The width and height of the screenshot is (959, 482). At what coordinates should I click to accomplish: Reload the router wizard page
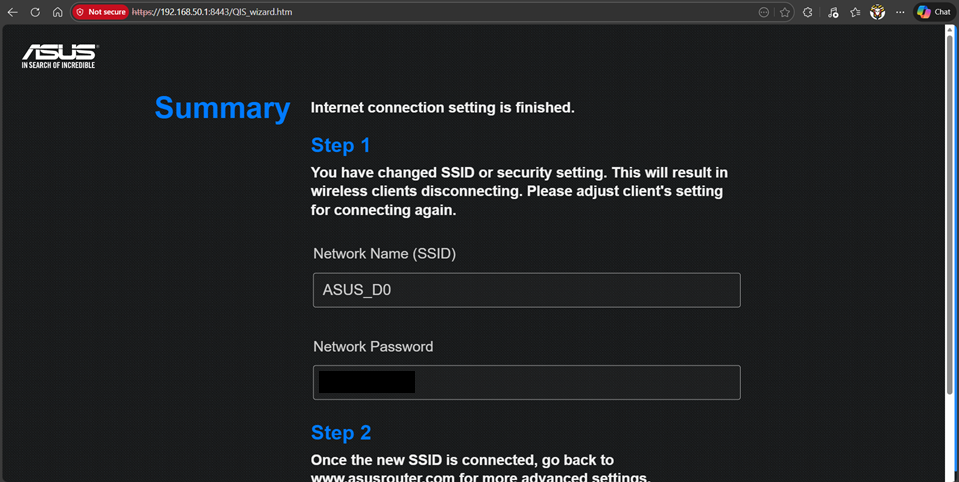pyautogui.click(x=35, y=12)
